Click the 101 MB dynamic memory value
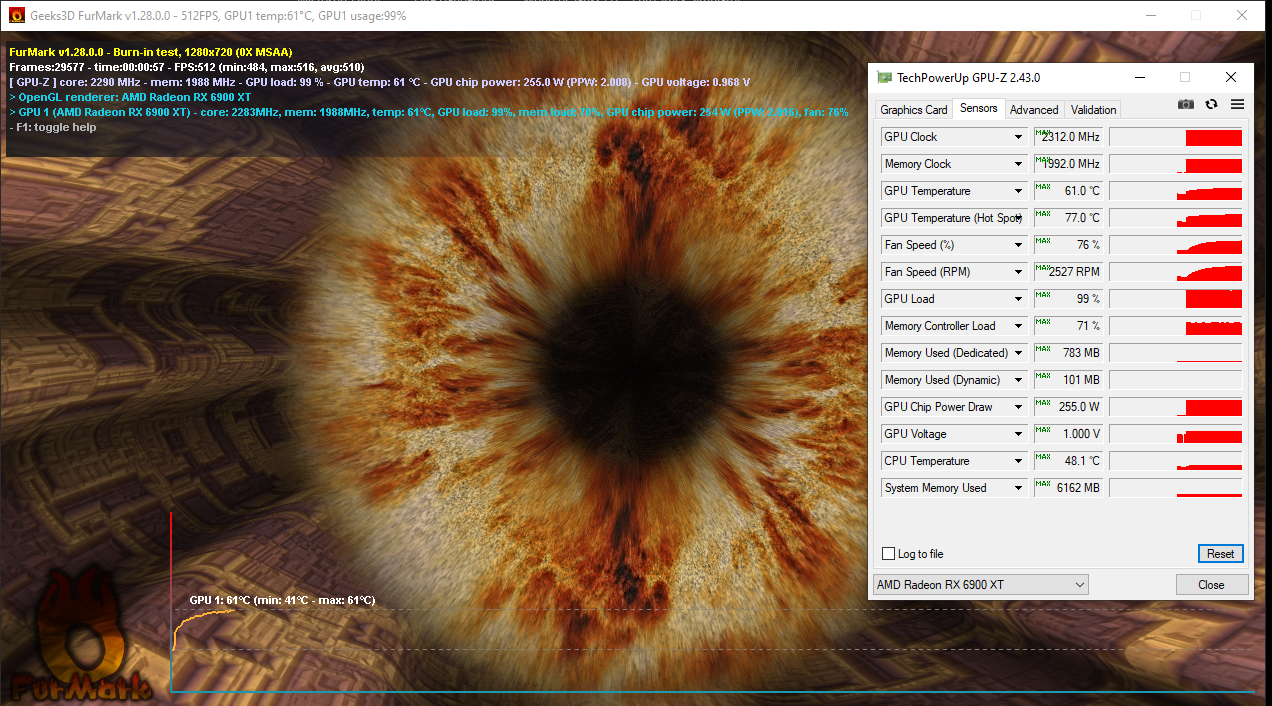 (1069, 380)
